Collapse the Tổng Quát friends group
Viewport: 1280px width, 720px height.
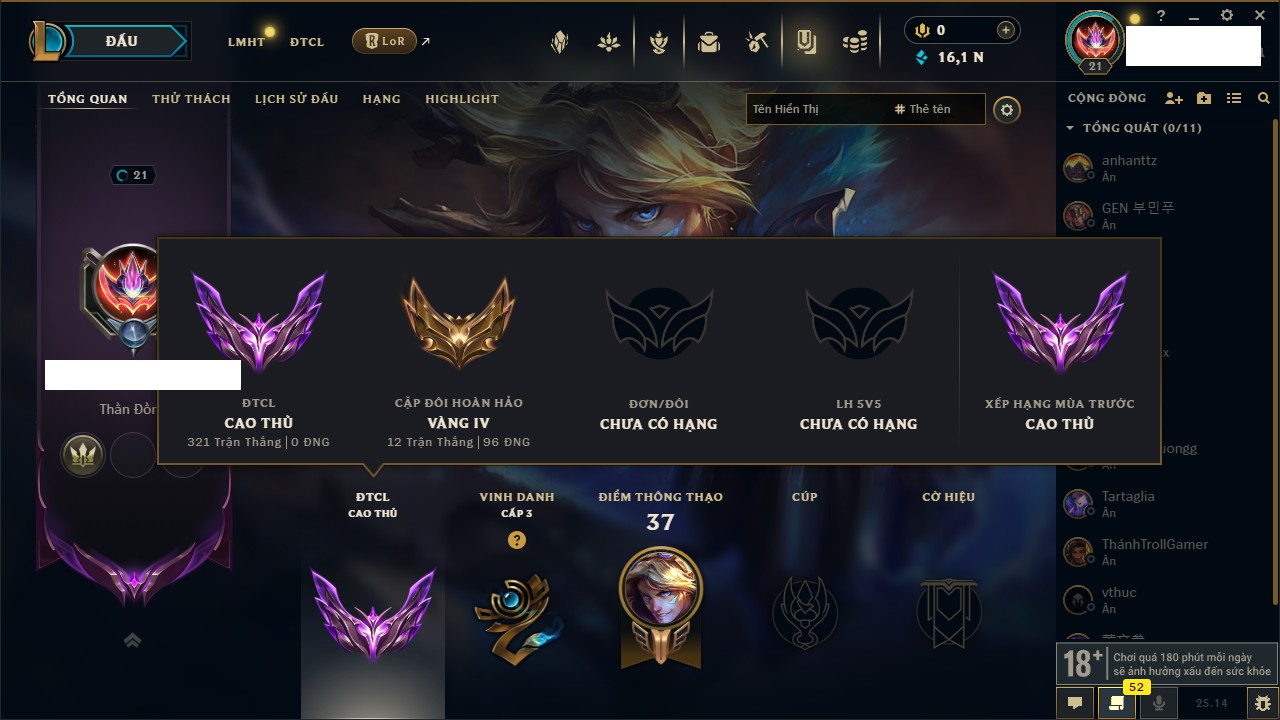coord(1069,128)
